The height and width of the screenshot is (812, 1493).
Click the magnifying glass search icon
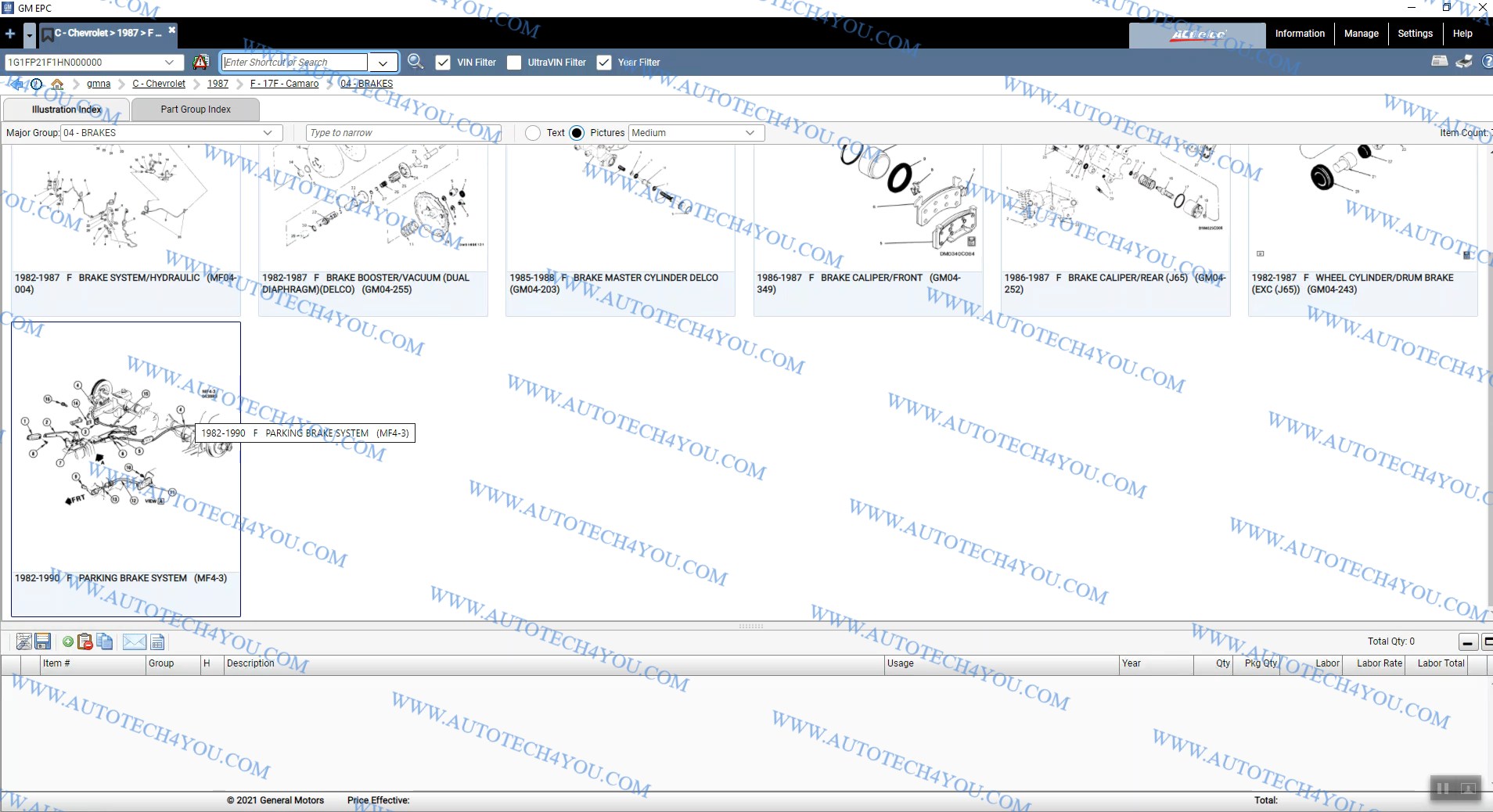[x=416, y=62]
